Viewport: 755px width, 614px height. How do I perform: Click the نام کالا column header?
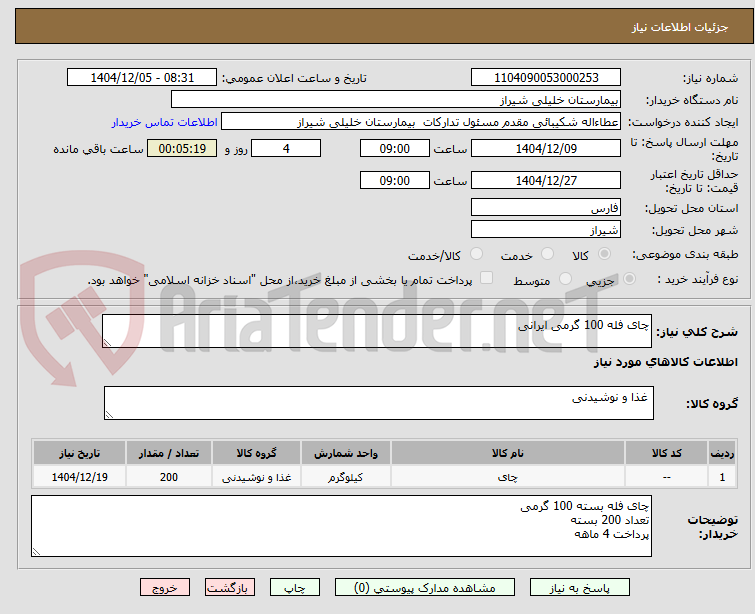(508, 453)
